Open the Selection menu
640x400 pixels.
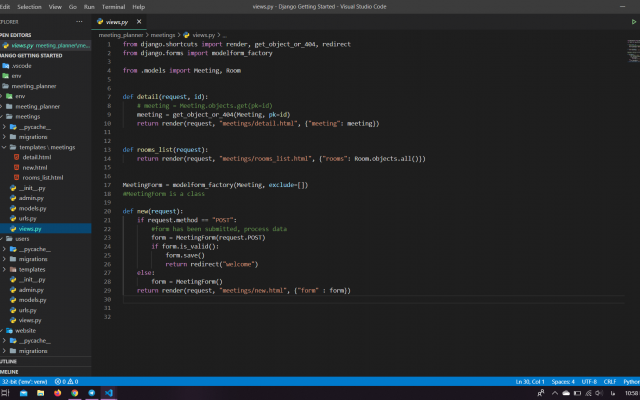click(x=29, y=7)
